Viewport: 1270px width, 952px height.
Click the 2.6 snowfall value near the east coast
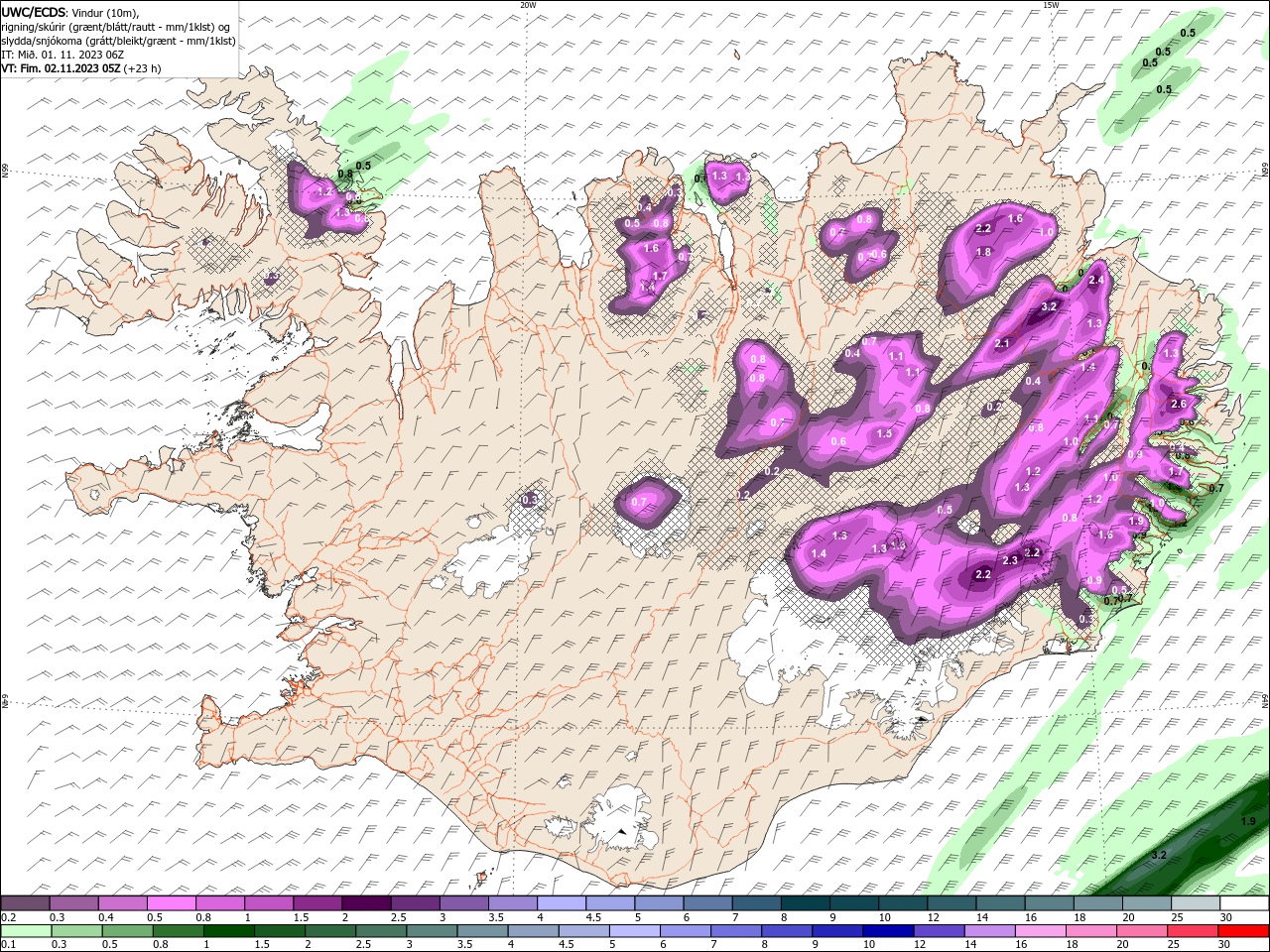1179,405
